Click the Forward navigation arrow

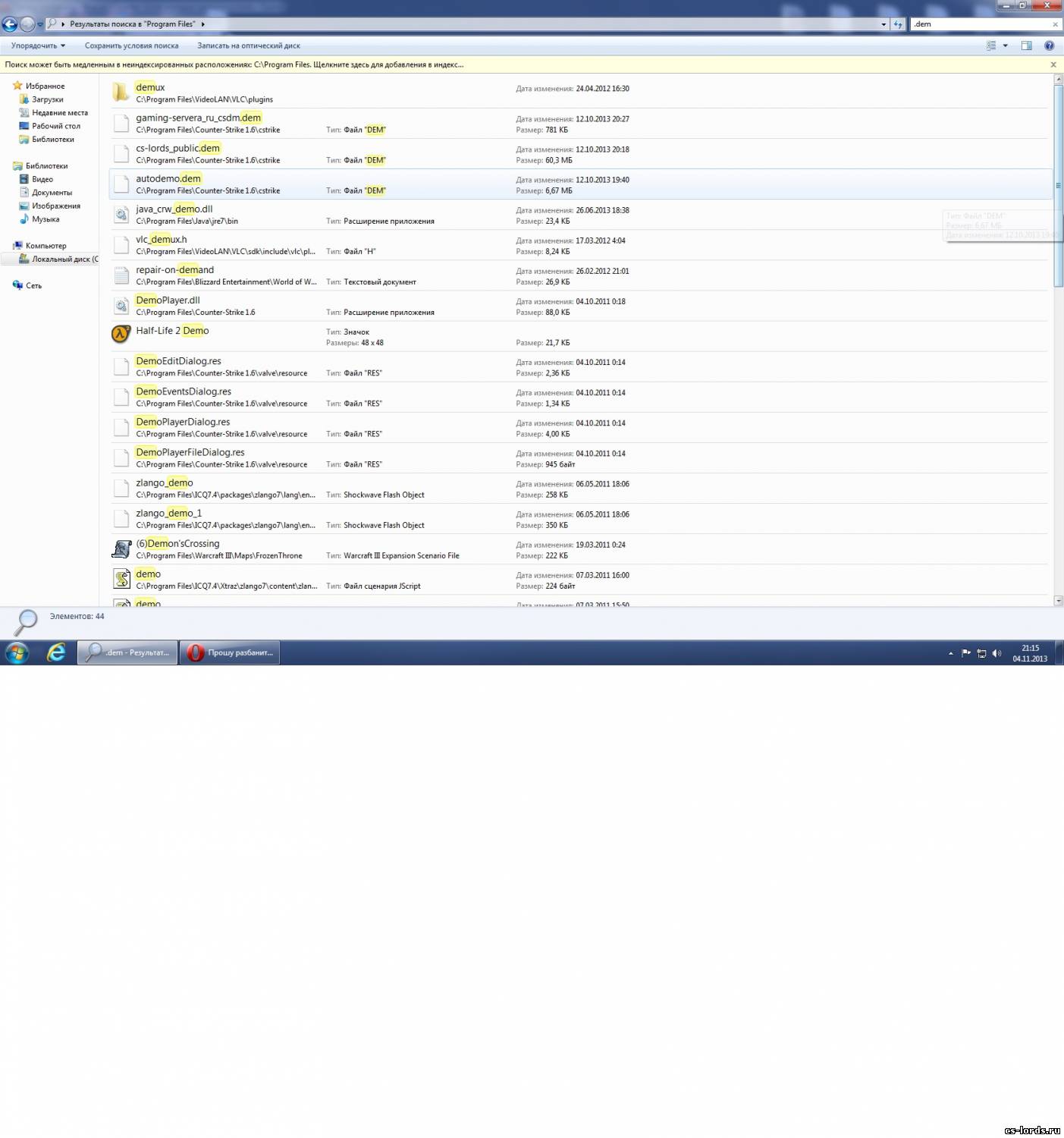tap(27, 24)
